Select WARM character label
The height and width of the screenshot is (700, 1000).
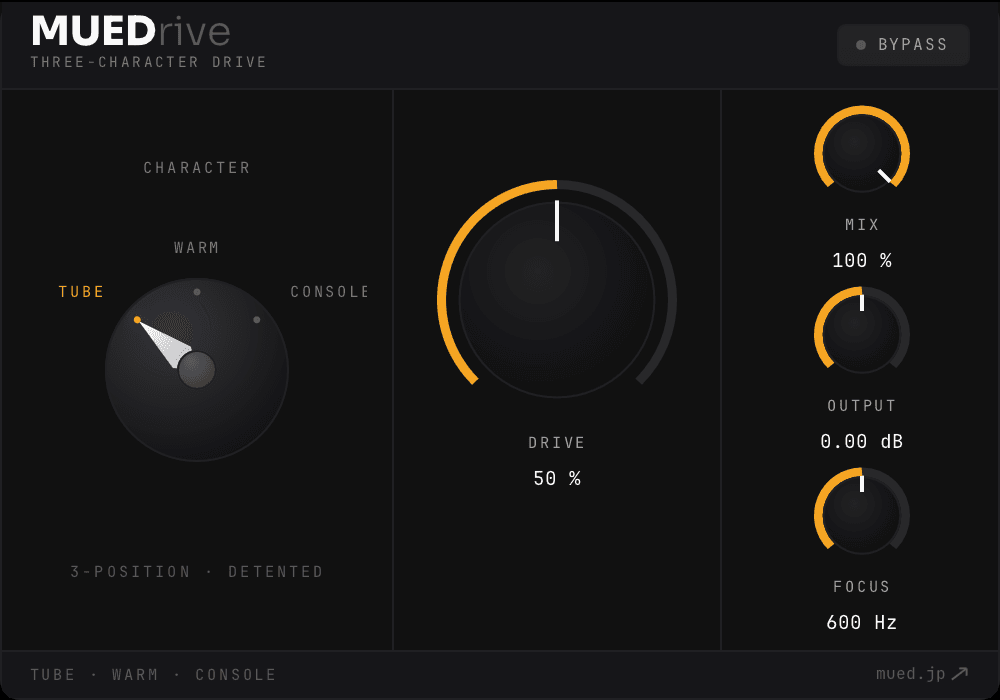(196, 247)
